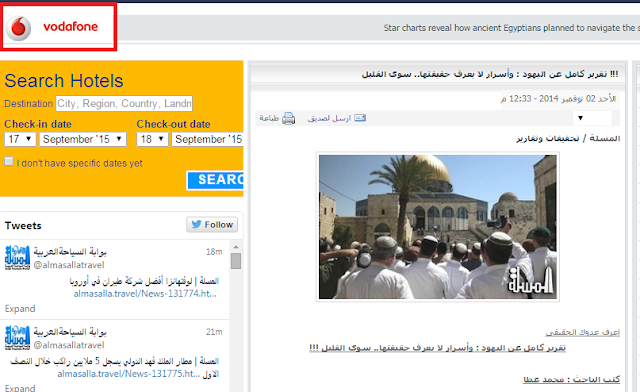Click the underlined link اعرف عدوك الحقيقي
The image size is (640, 392).
(x=582, y=332)
